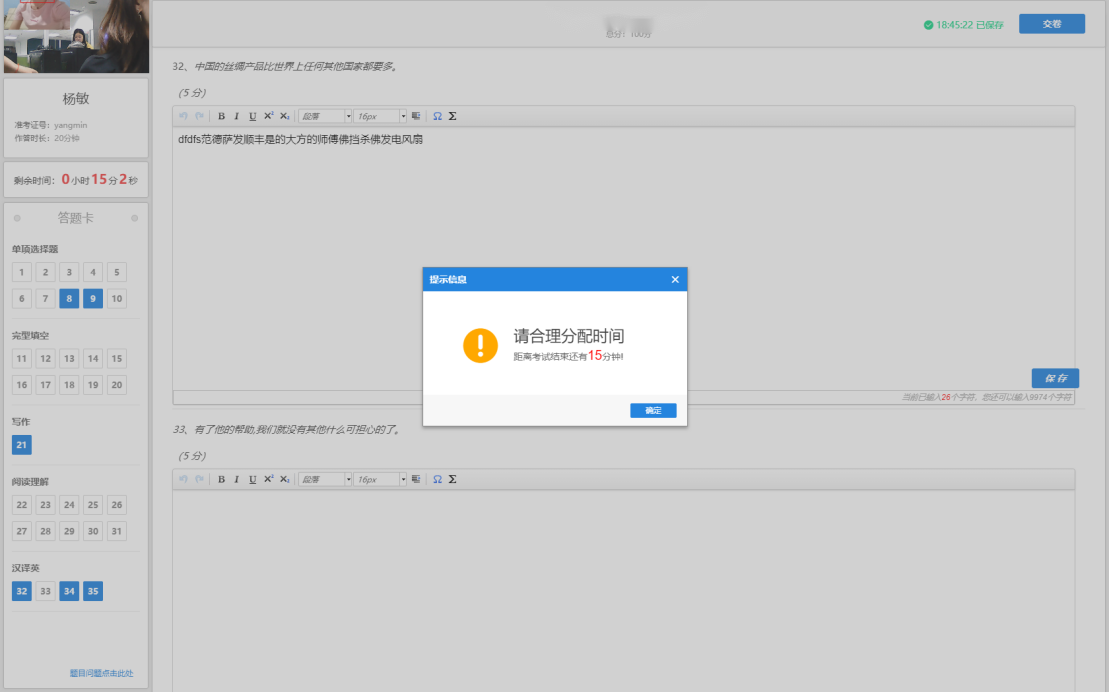Go to question 33 in answer card

tap(45, 591)
